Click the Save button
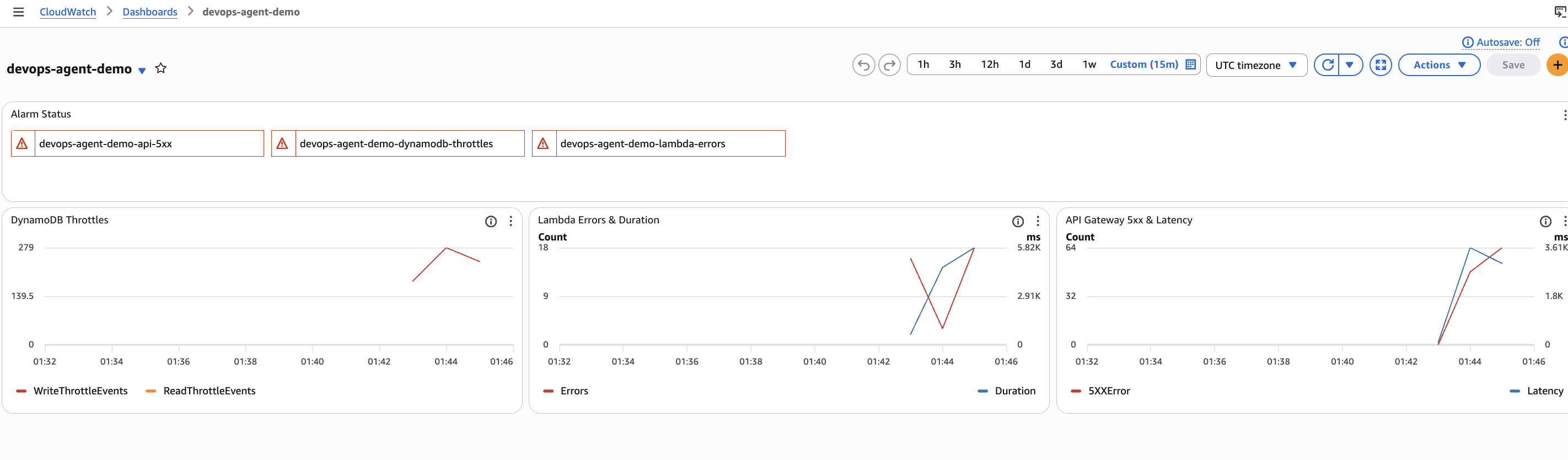Screen dimensions: 1568x460 [1513, 65]
